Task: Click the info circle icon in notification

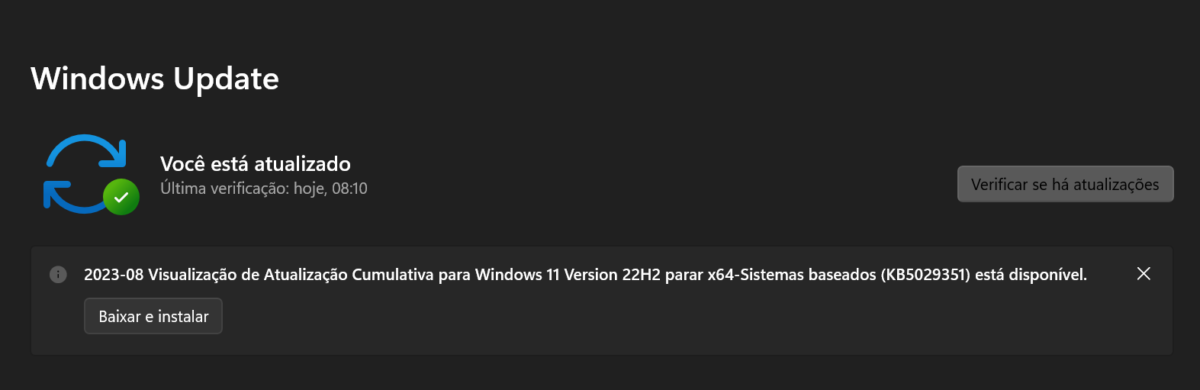Action: (59, 275)
